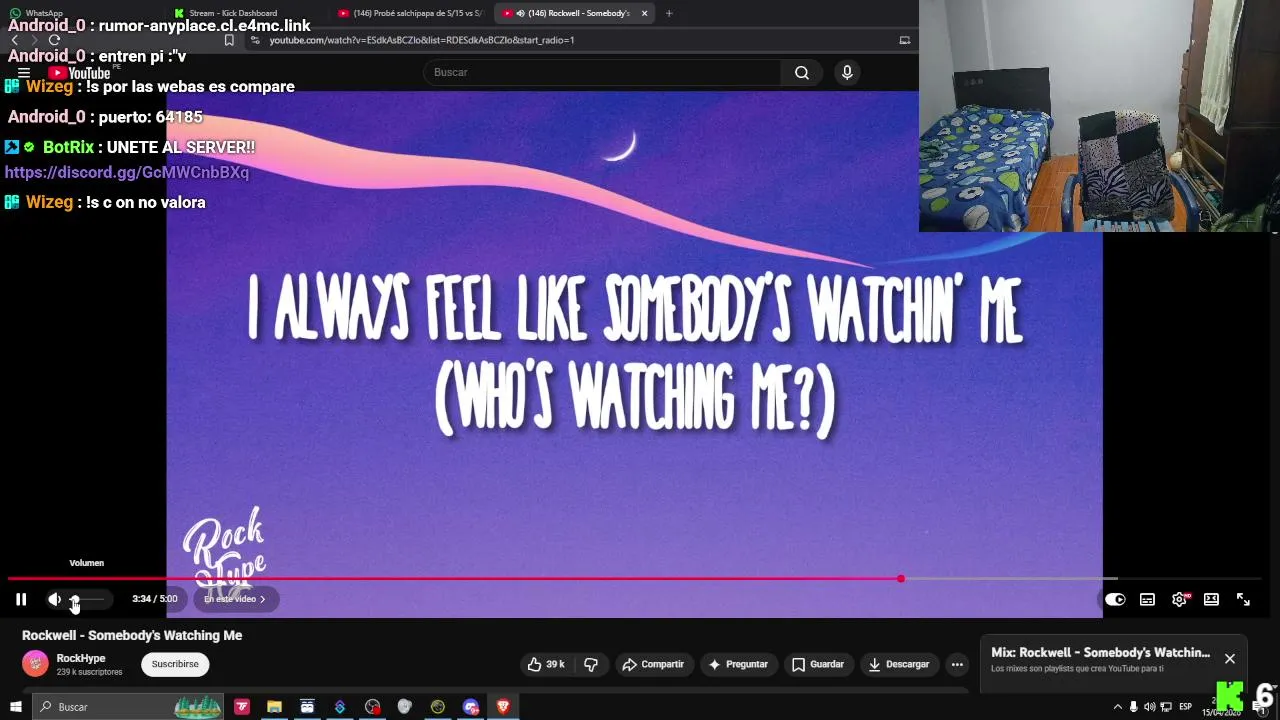Open the YouTube hamburger guide menu
The width and height of the screenshot is (1280, 720).
click(24, 73)
